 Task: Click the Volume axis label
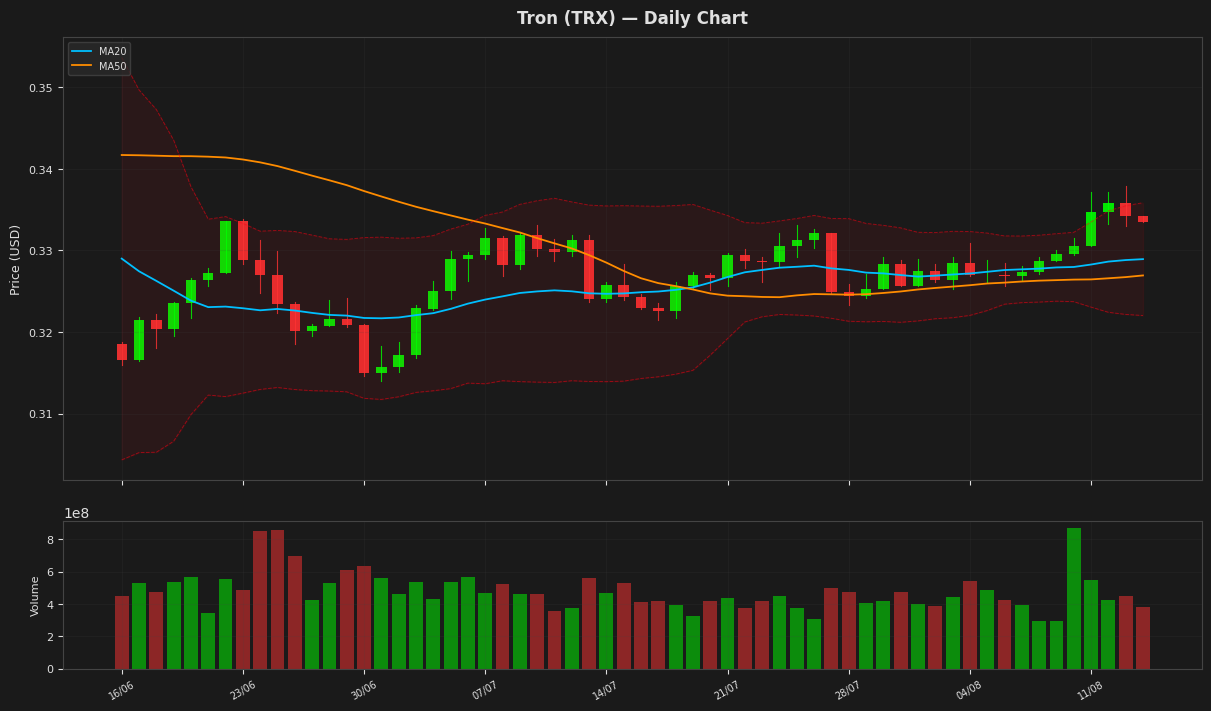click(x=35, y=596)
